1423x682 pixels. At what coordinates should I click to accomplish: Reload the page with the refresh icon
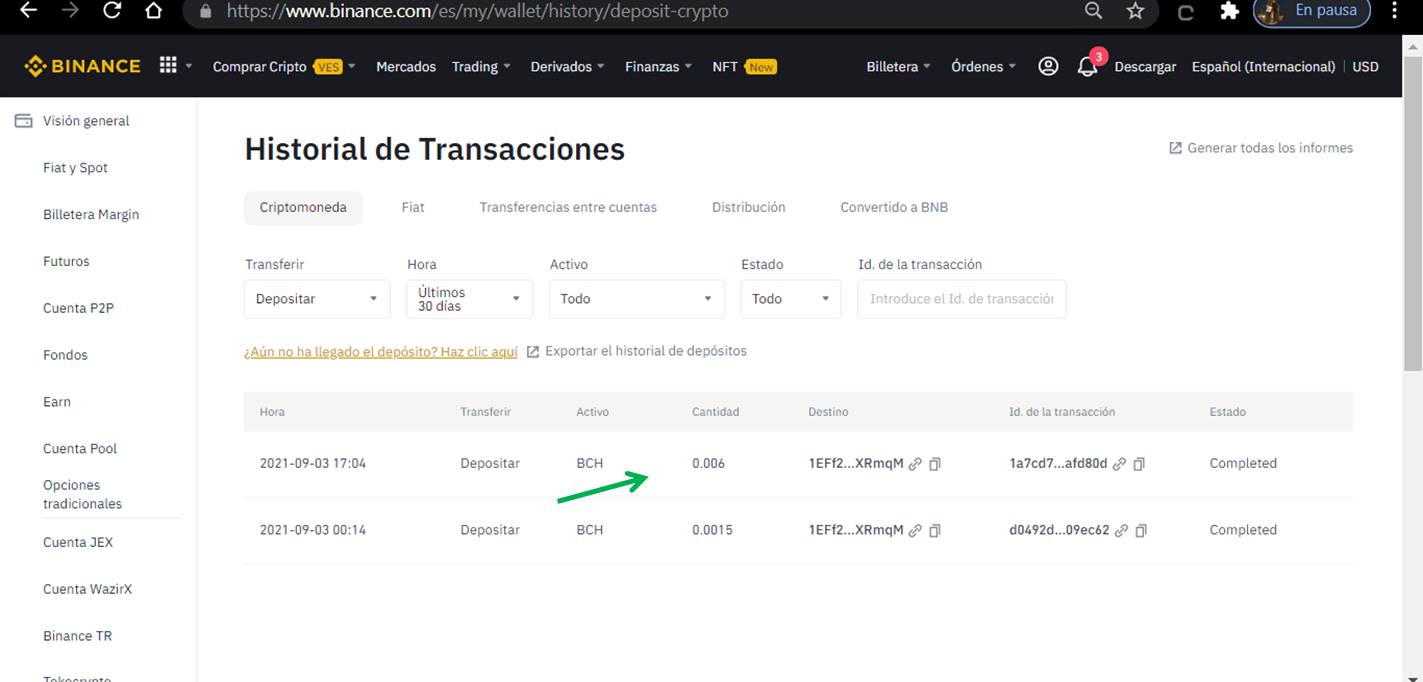112,11
